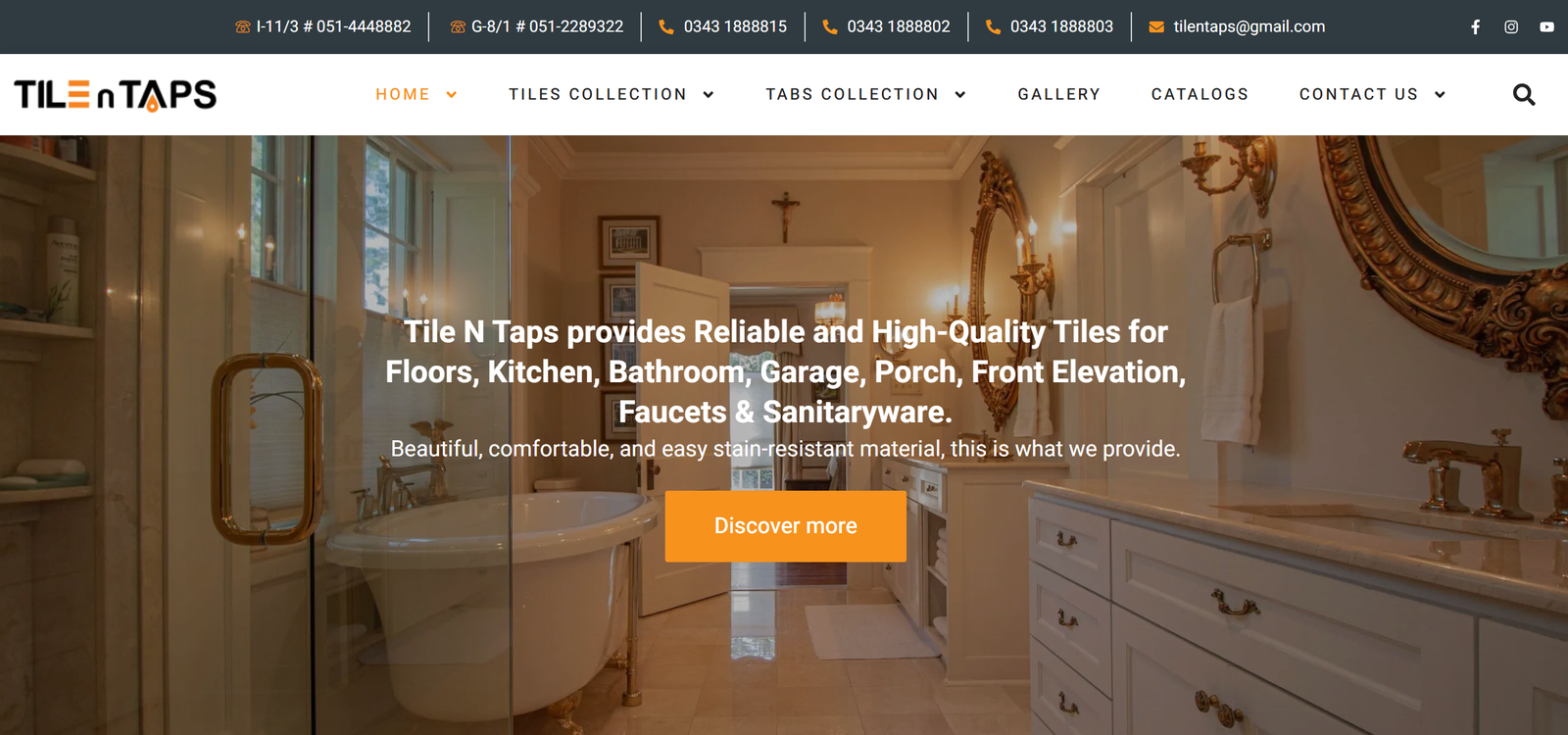The image size is (1568, 735).
Task: Click the tilentaps@gmail.com email link
Action: pos(1249,26)
